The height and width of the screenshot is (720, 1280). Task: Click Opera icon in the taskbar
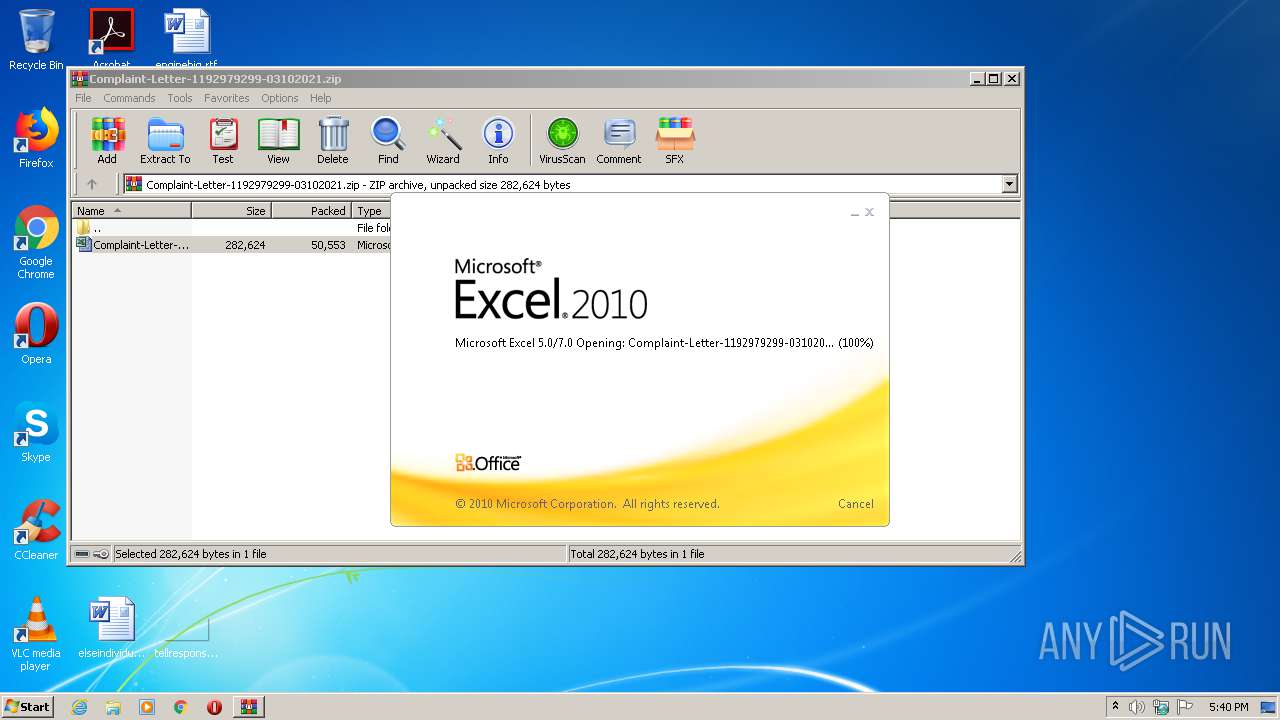click(214, 707)
